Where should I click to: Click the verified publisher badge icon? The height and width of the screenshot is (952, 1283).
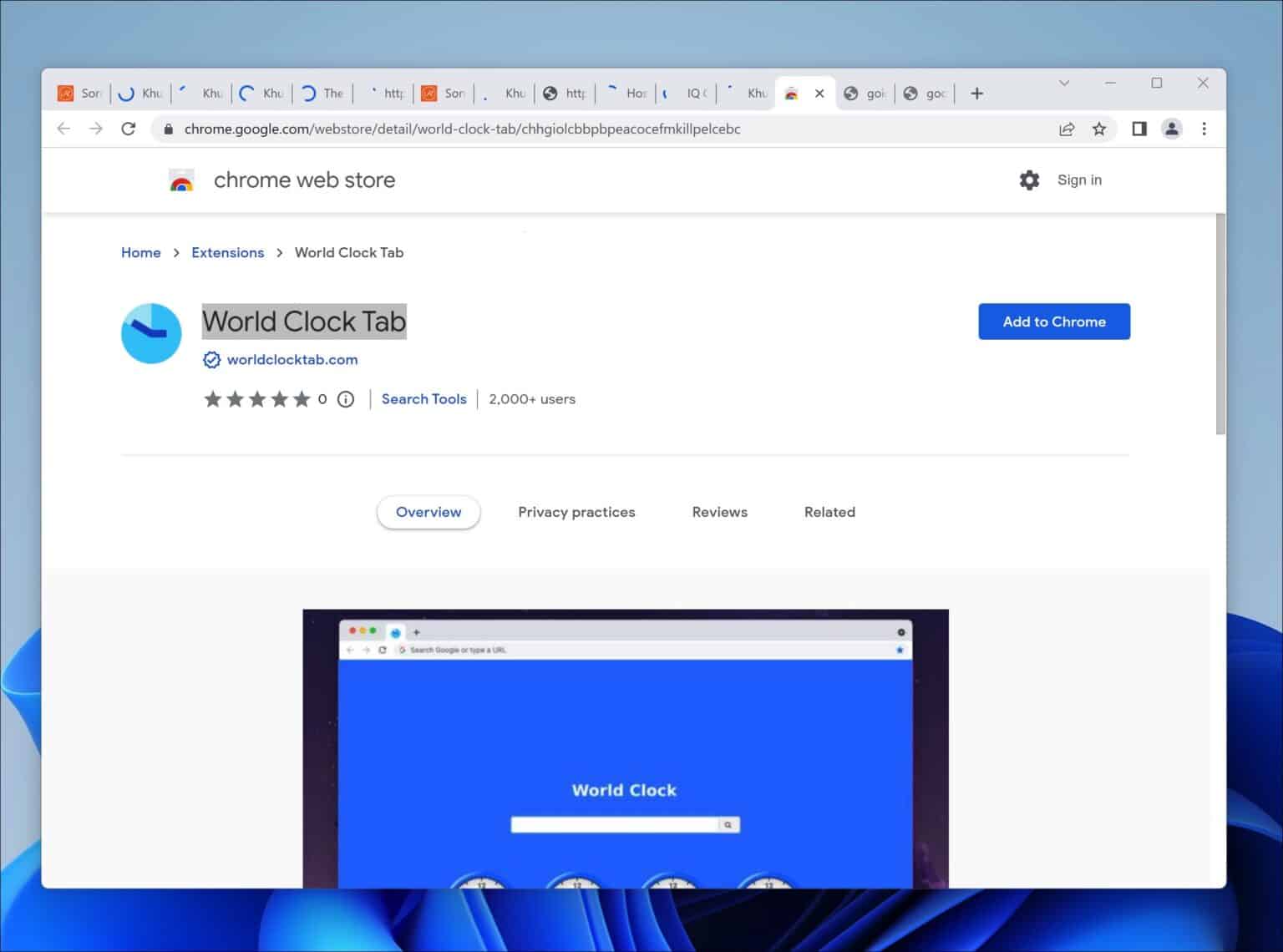coord(211,359)
